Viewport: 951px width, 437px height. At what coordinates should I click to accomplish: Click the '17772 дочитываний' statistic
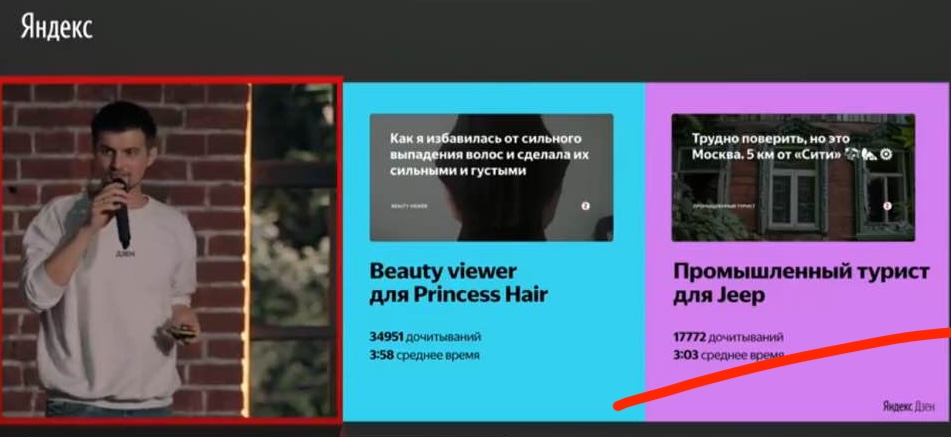coord(728,336)
